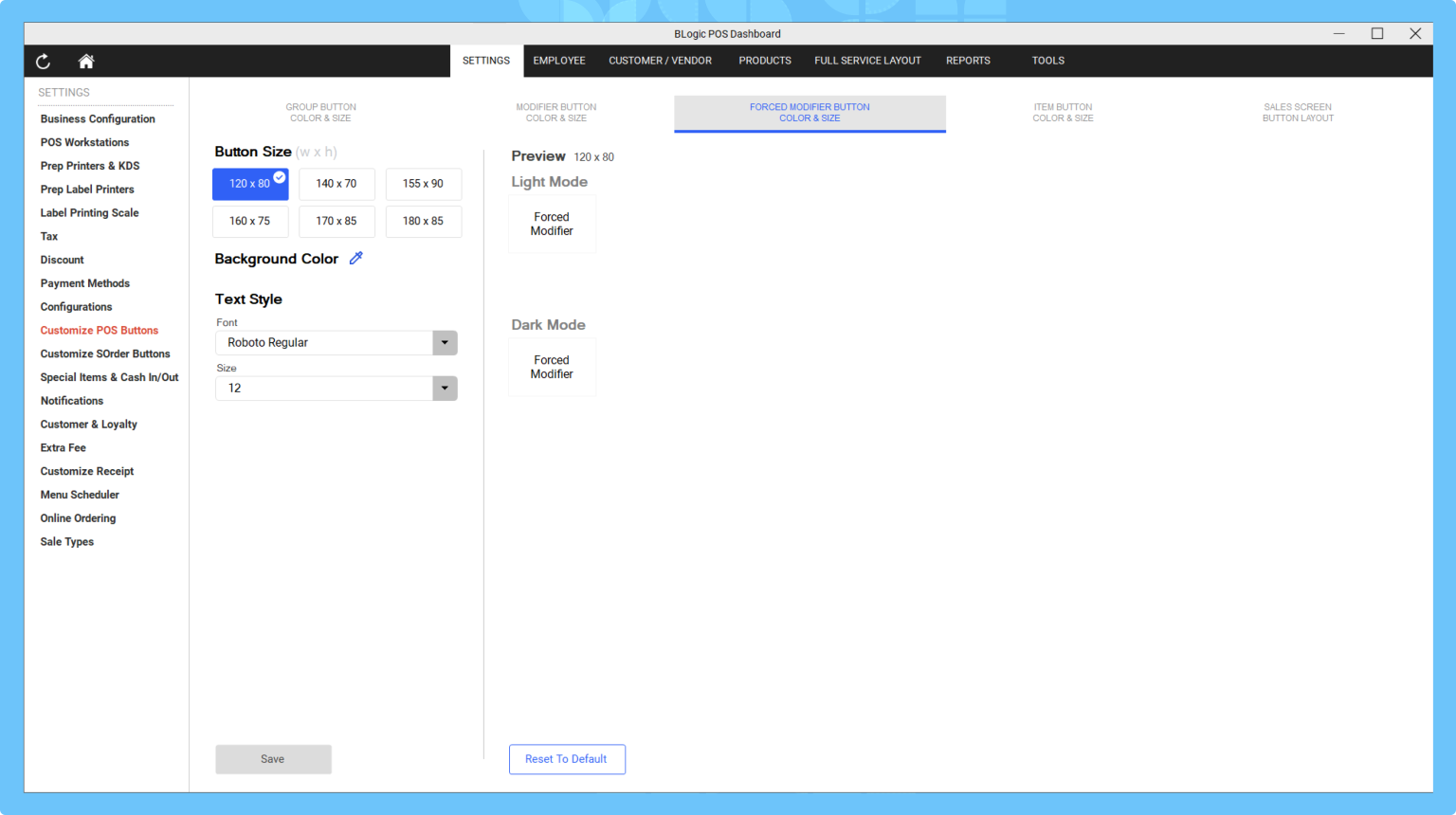Open the Settings menu tab
This screenshot has width=1456, height=815.
486,61
